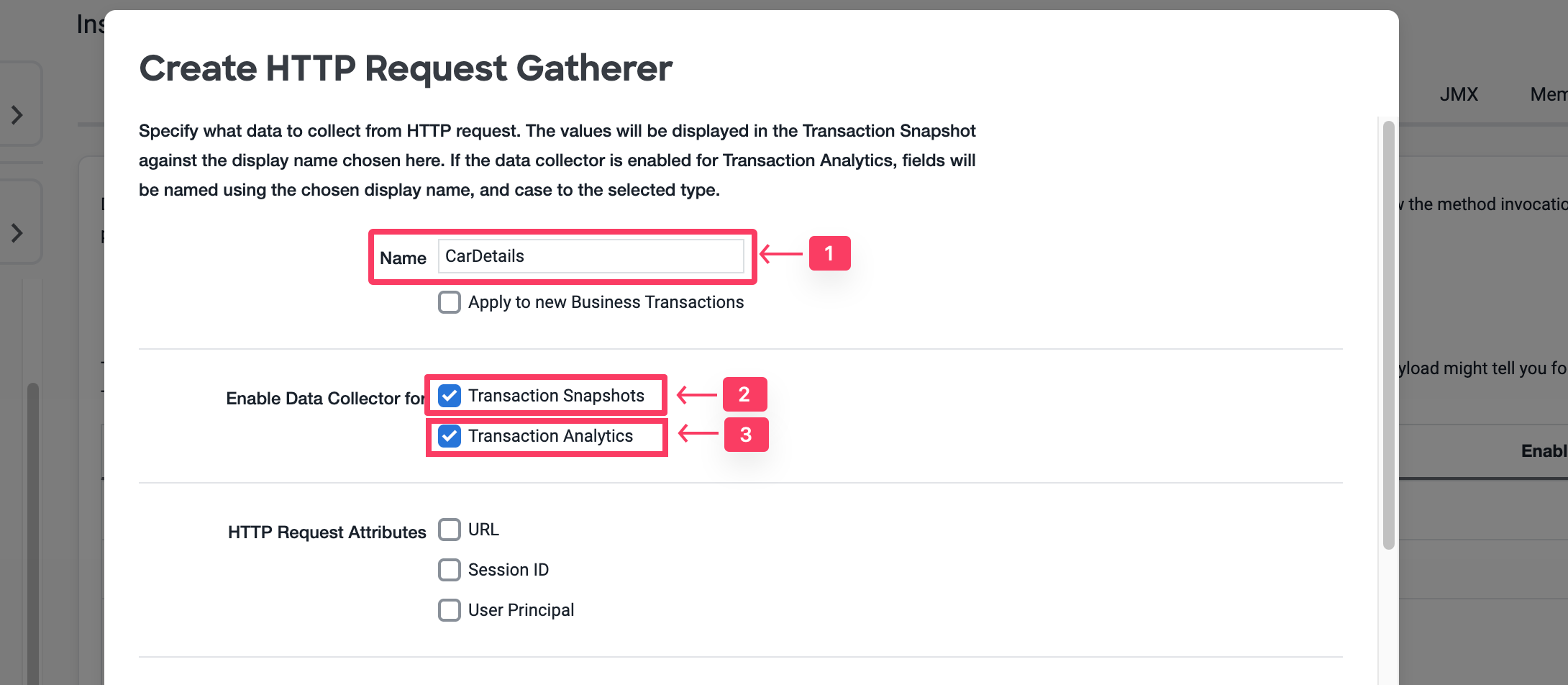Tick the URL request attribute checkbox
Viewport: 1568px width, 685px height.
(450, 530)
